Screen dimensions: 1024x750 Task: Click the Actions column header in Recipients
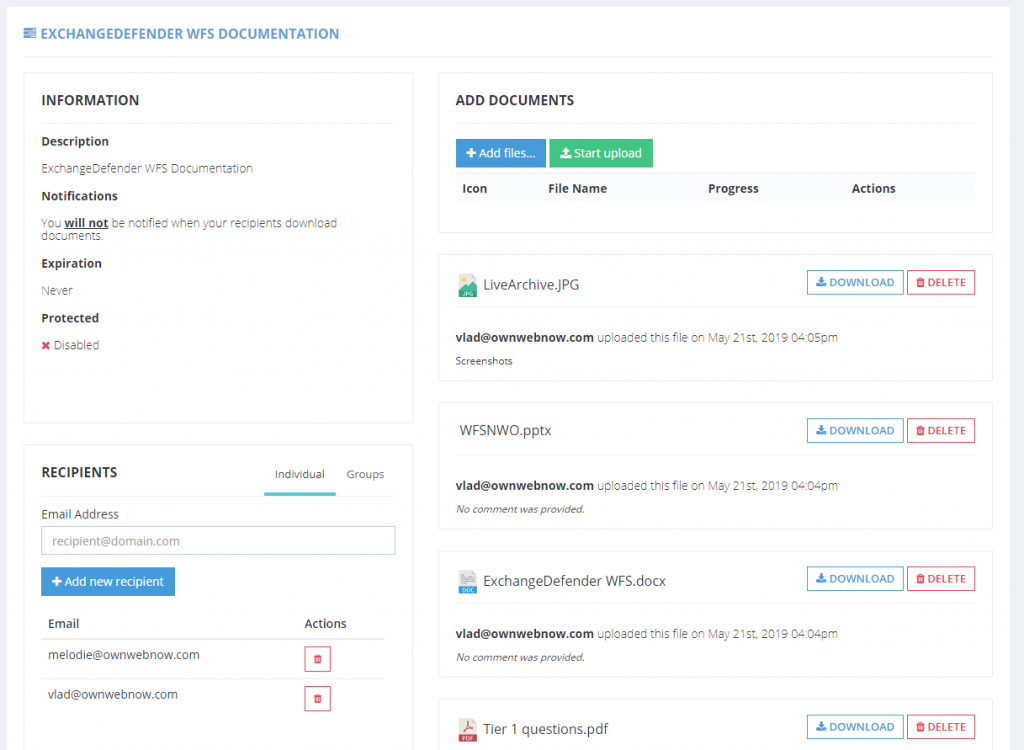325,624
